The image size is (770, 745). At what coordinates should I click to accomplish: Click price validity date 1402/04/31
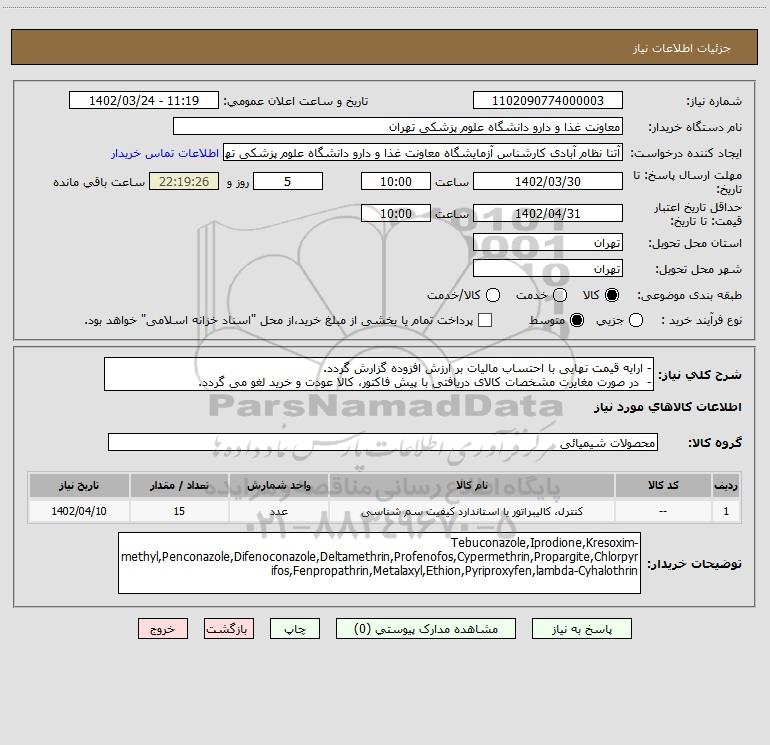point(548,213)
